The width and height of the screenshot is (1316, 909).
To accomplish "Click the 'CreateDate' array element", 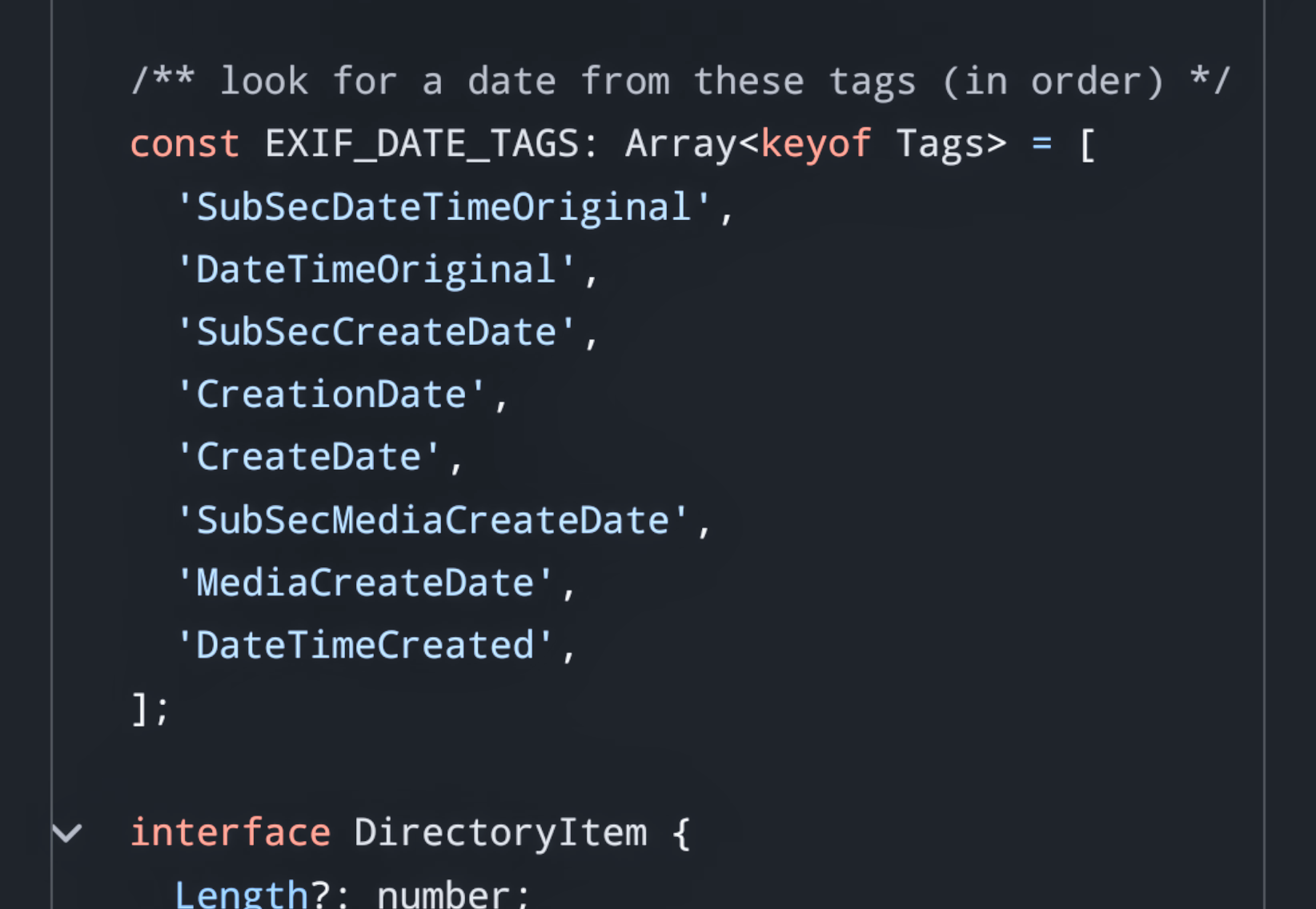I will [x=308, y=457].
